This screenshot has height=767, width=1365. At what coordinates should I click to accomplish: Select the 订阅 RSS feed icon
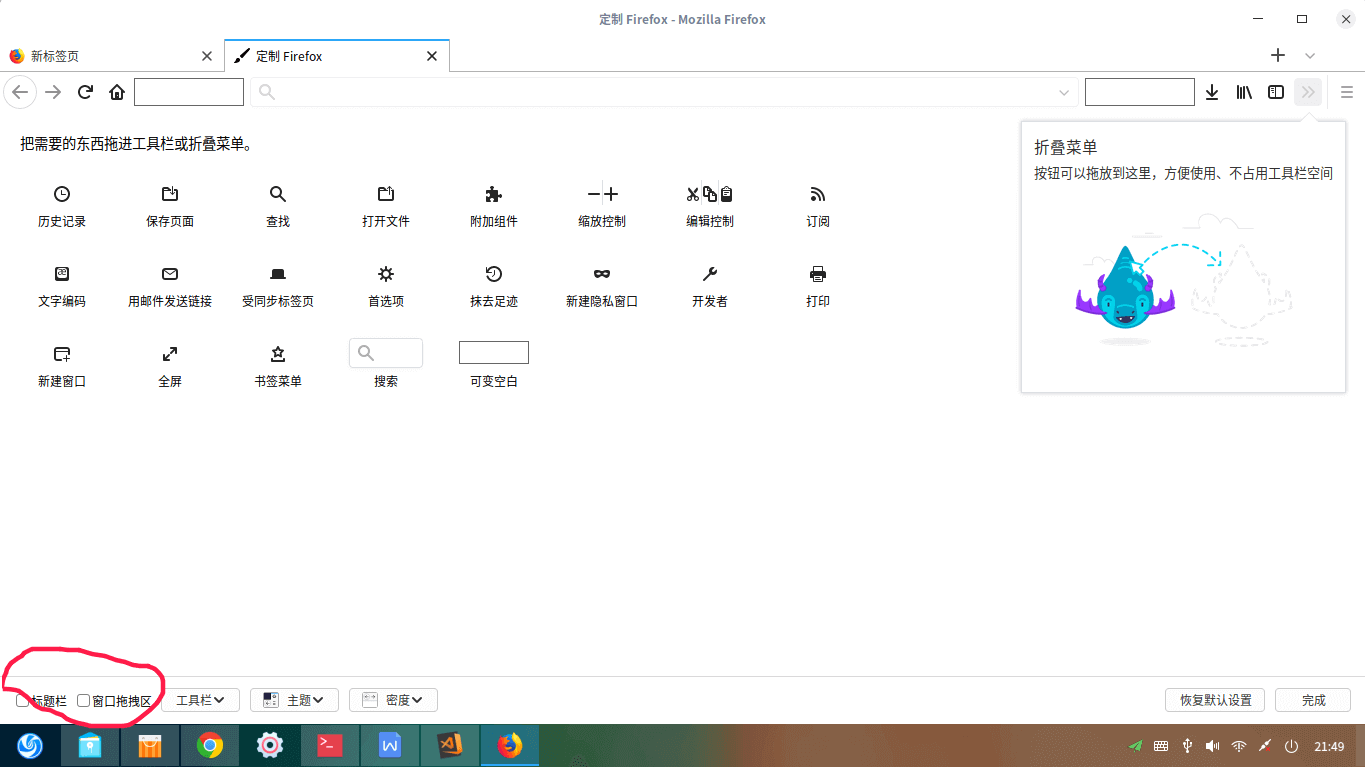point(817,194)
